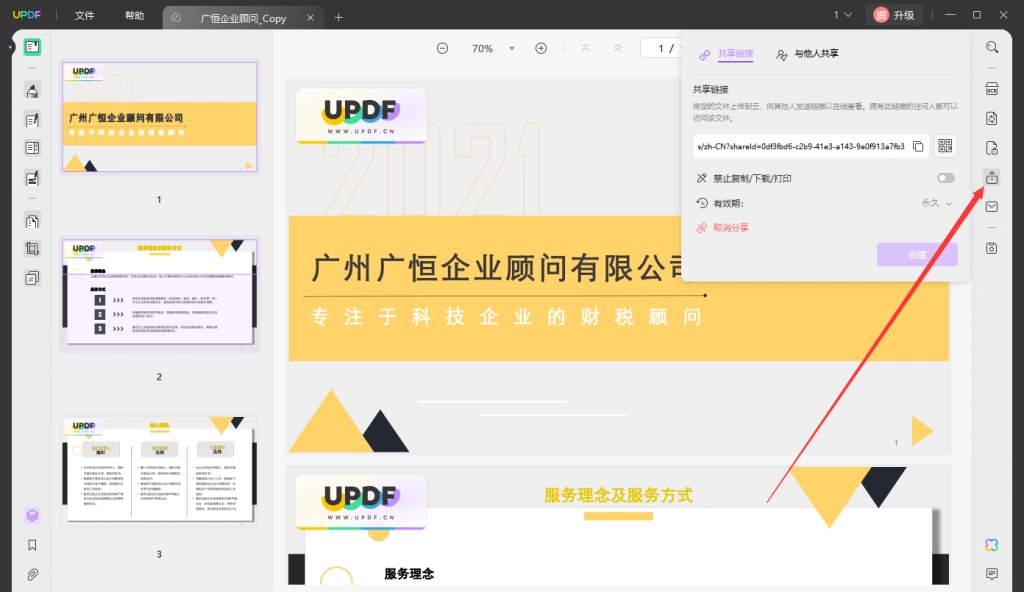
Task: Open the OCR recognition tool
Action: pos(992,89)
